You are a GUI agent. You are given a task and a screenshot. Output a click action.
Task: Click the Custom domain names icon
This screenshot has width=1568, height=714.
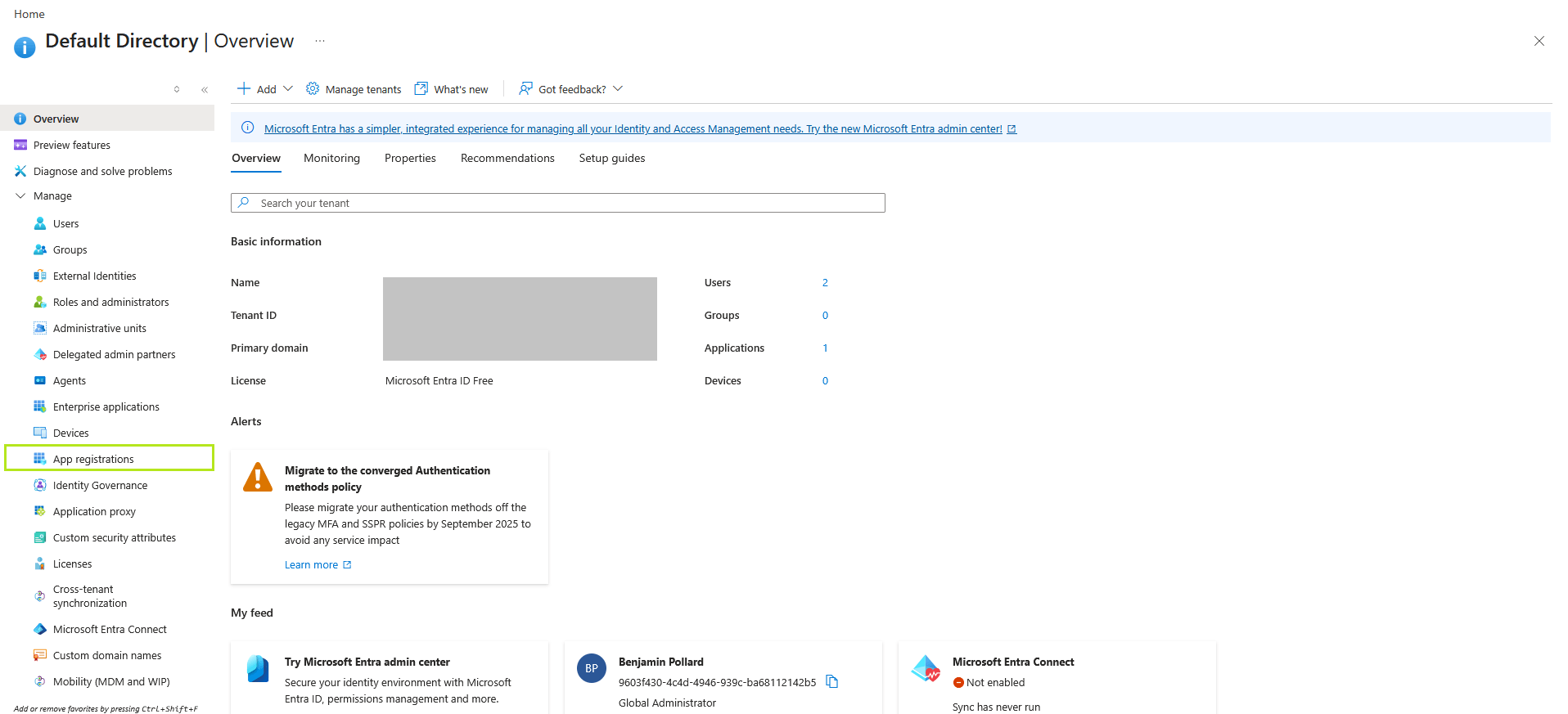pyautogui.click(x=40, y=655)
